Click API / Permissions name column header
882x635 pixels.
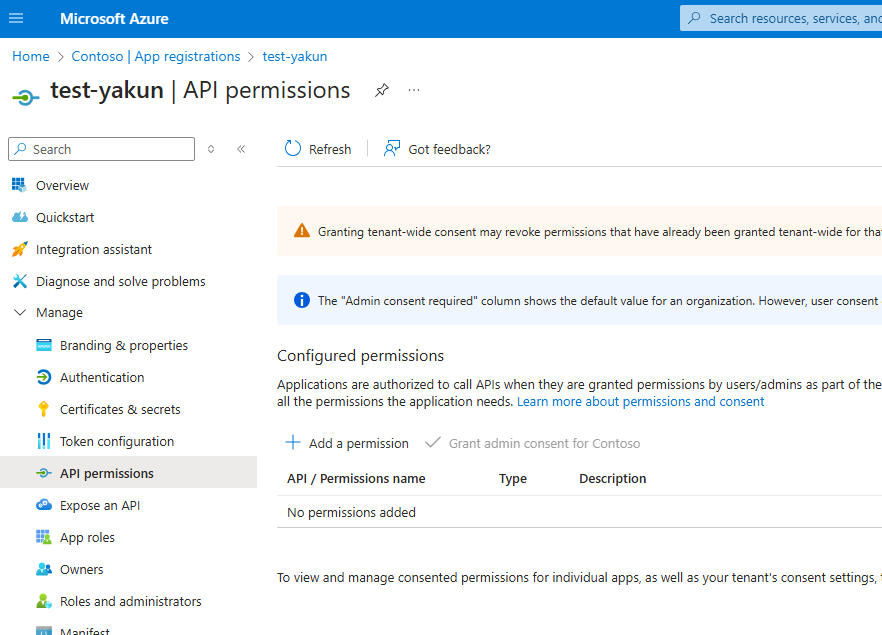356,479
